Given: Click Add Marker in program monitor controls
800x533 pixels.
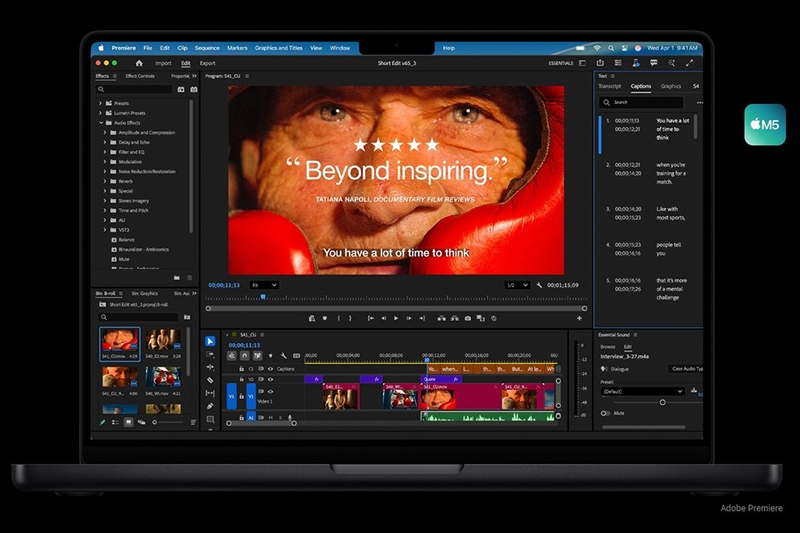Looking at the screenshot, I should point(324,318).
